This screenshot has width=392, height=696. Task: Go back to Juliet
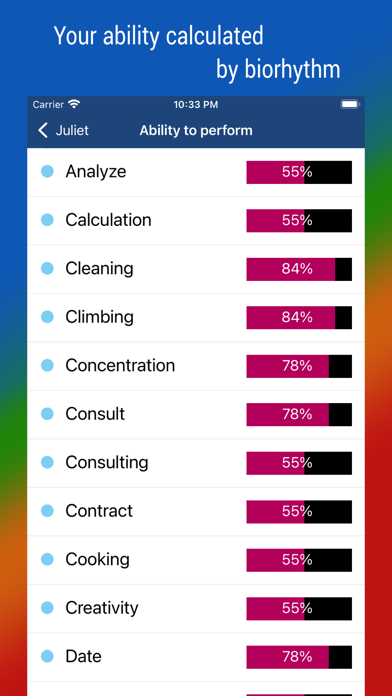[x=63, y=130]
